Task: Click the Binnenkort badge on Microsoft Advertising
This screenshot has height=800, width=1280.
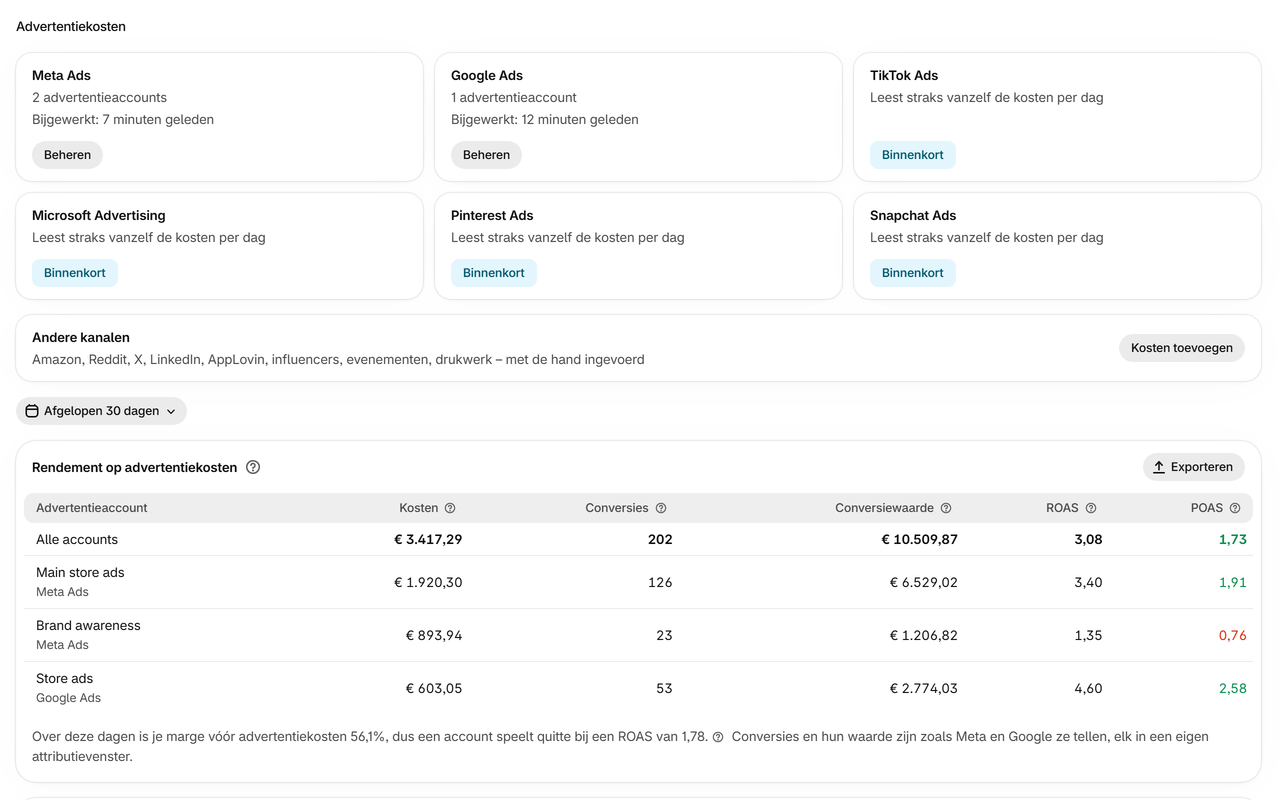Action: click(x=75, y=273)
